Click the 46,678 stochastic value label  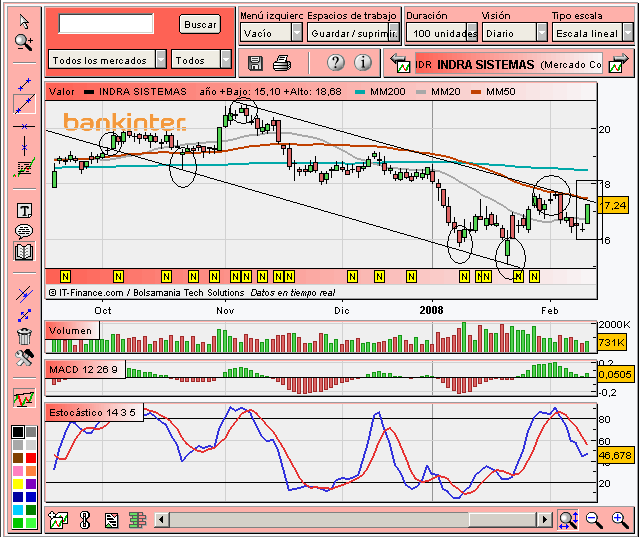(616, 455)
